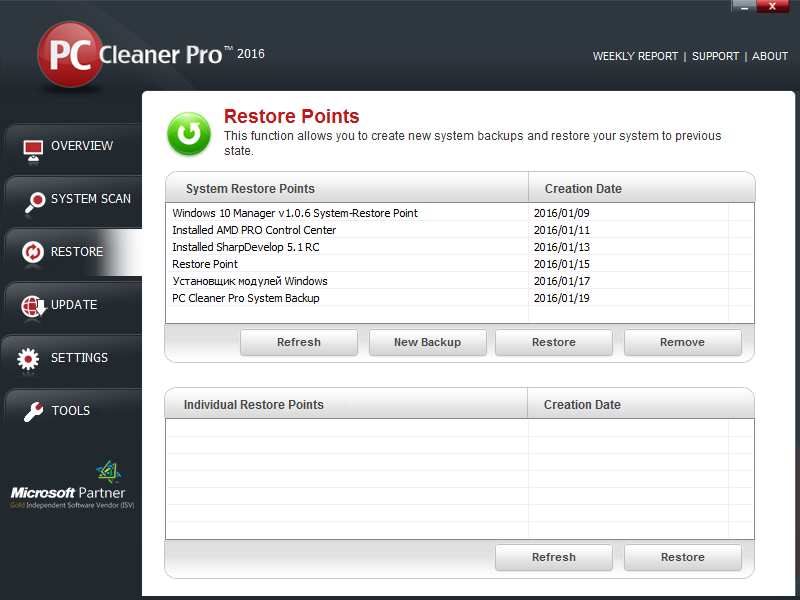
Task: Go to the UPDATE section
Action: (x=73, y=306)
